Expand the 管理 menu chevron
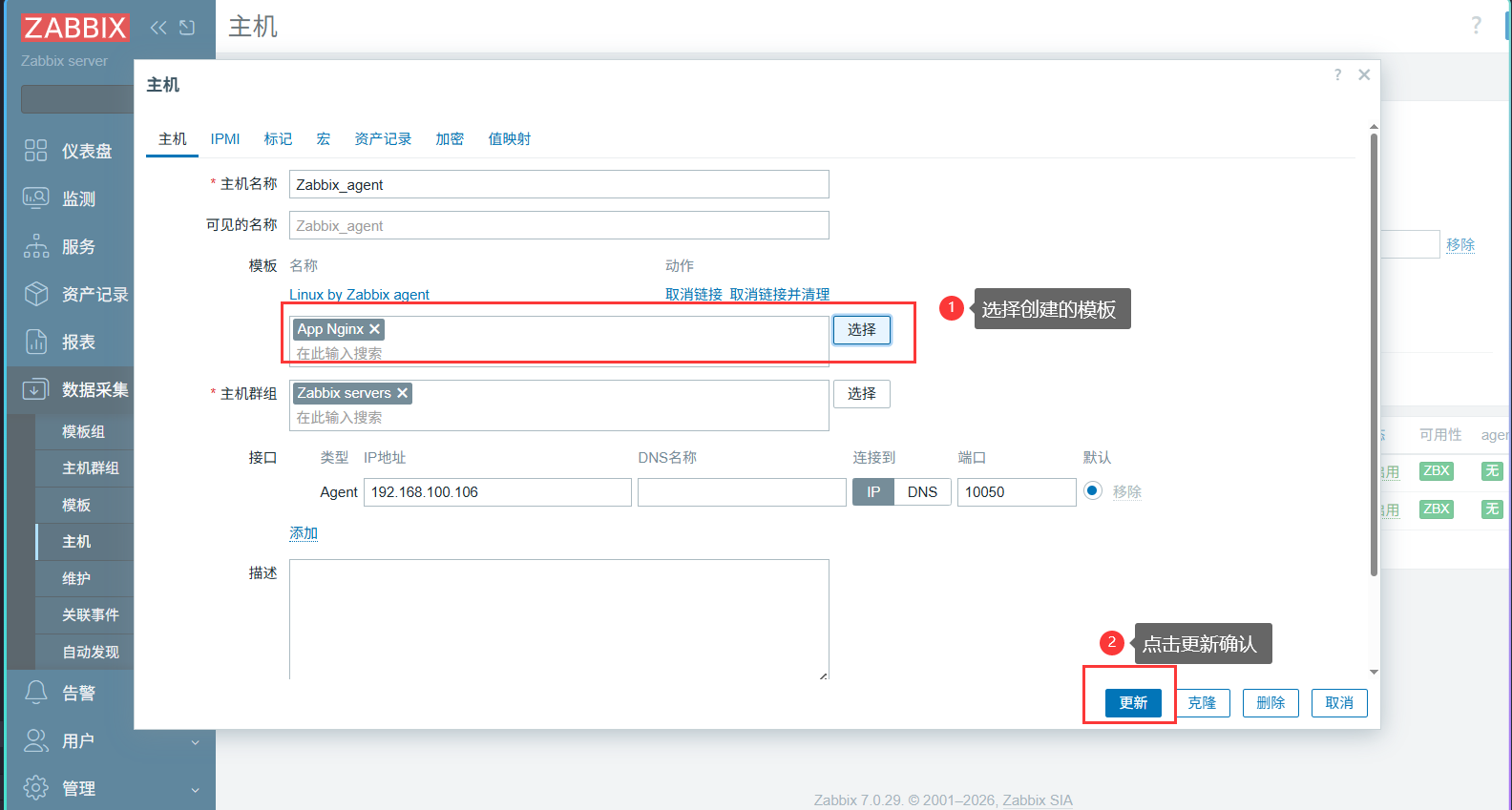Viewport: 1512px width, 810px height. click(196, 790)
